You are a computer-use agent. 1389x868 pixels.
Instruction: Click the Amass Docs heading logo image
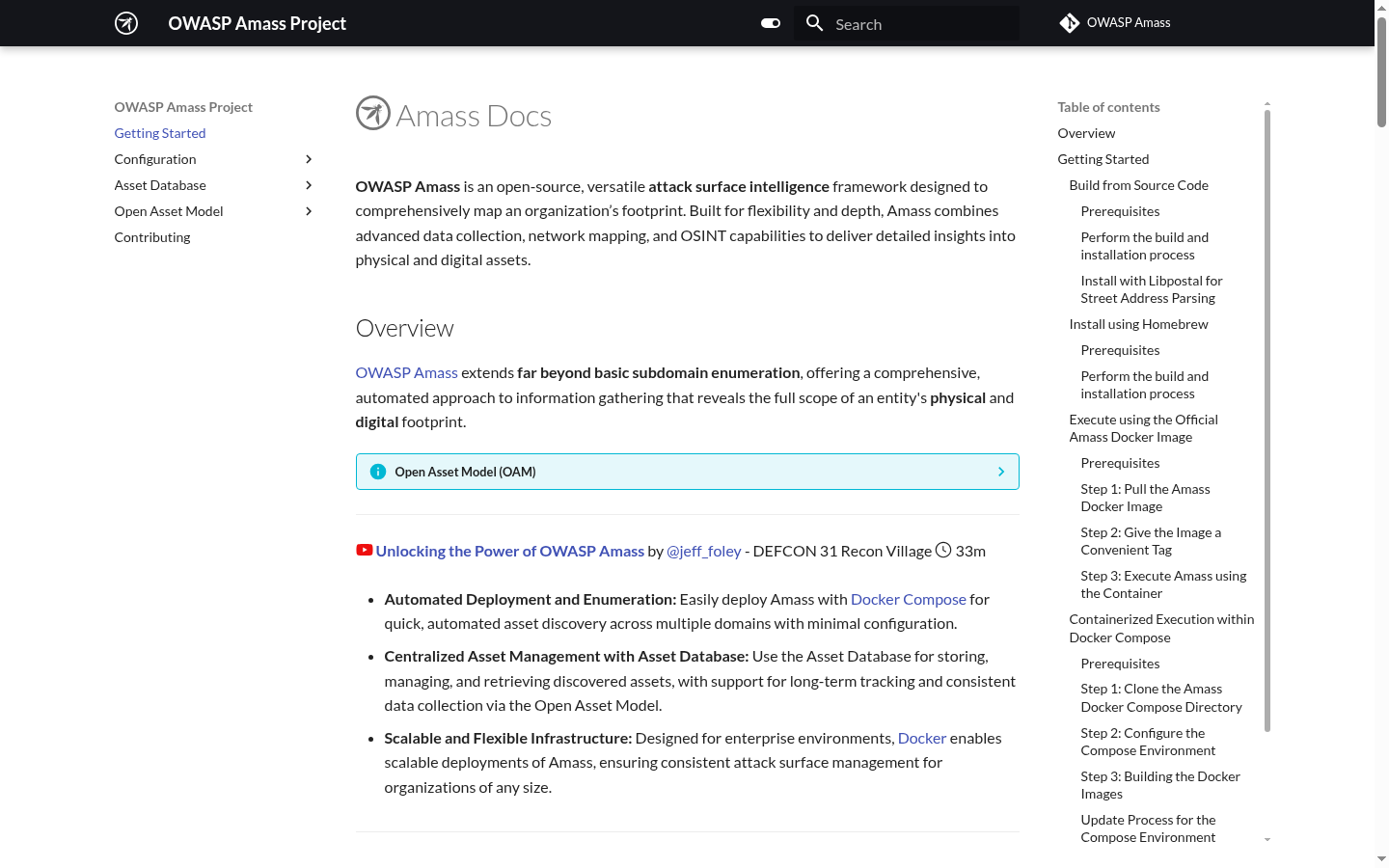[x=373, y=114]
